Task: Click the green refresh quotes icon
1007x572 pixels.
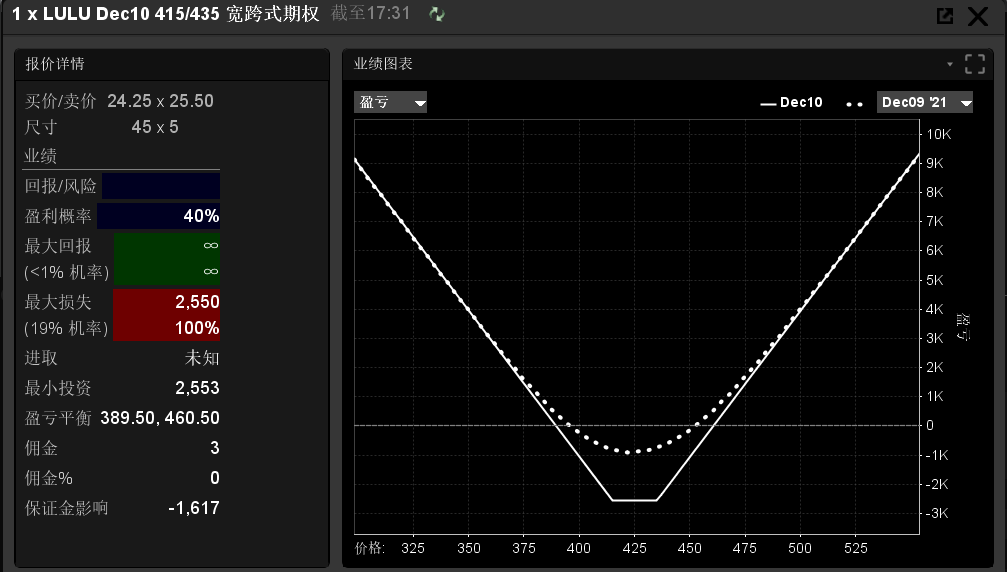Action: coord(437,14)
